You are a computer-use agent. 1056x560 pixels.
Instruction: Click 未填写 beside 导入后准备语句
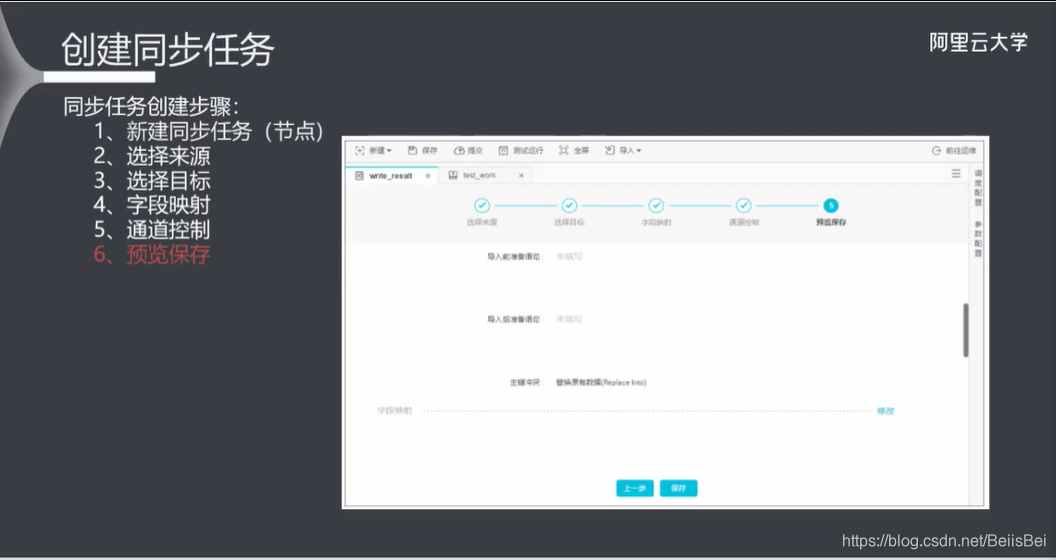[569, 319]
